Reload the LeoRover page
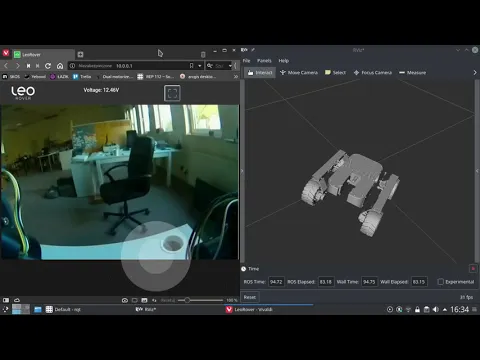The image size is (480, 360). 48,66
